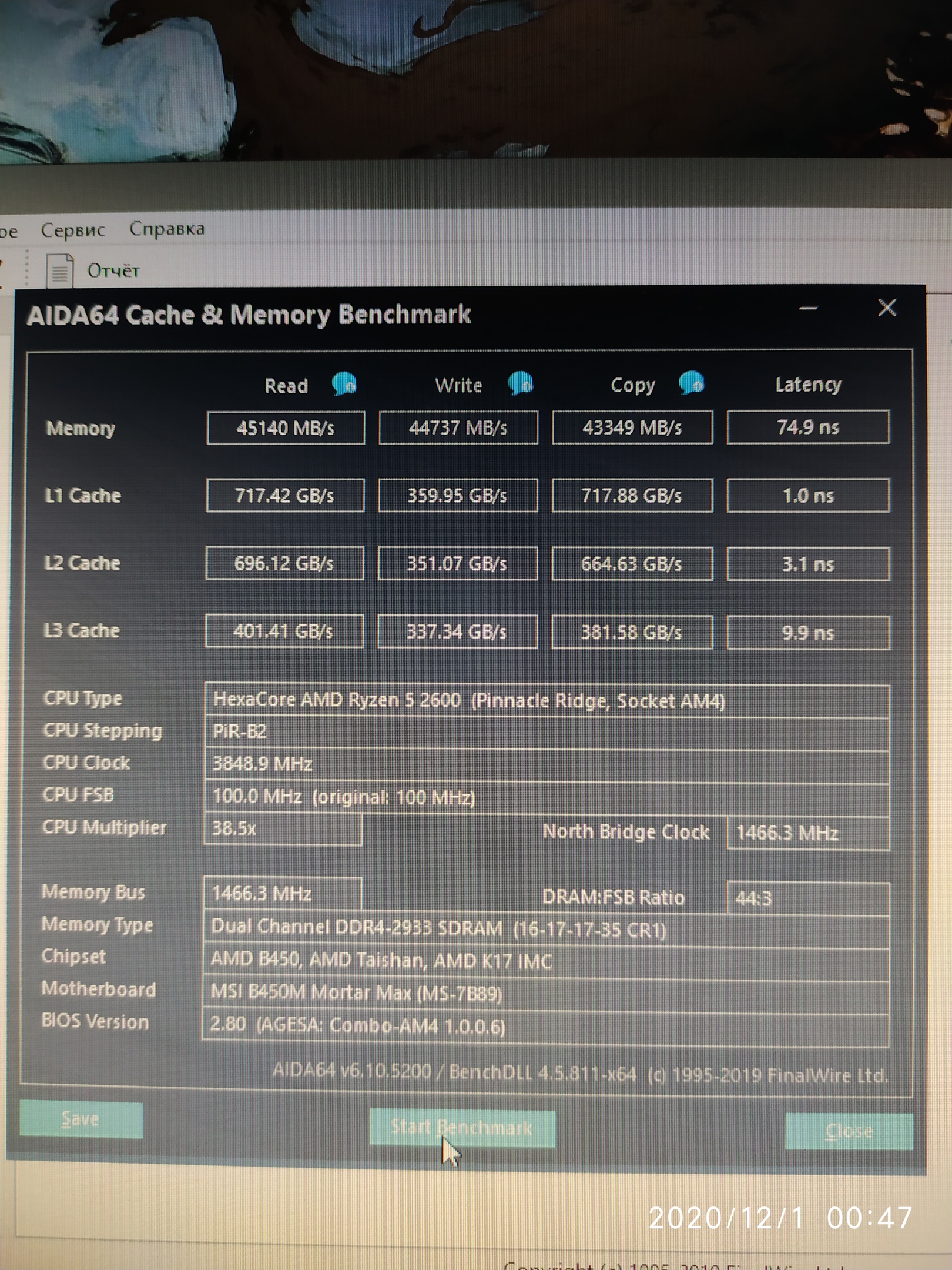Click the Read column info icon
The height and width of the screenshot is (1270, 952).
coord(344,384)
